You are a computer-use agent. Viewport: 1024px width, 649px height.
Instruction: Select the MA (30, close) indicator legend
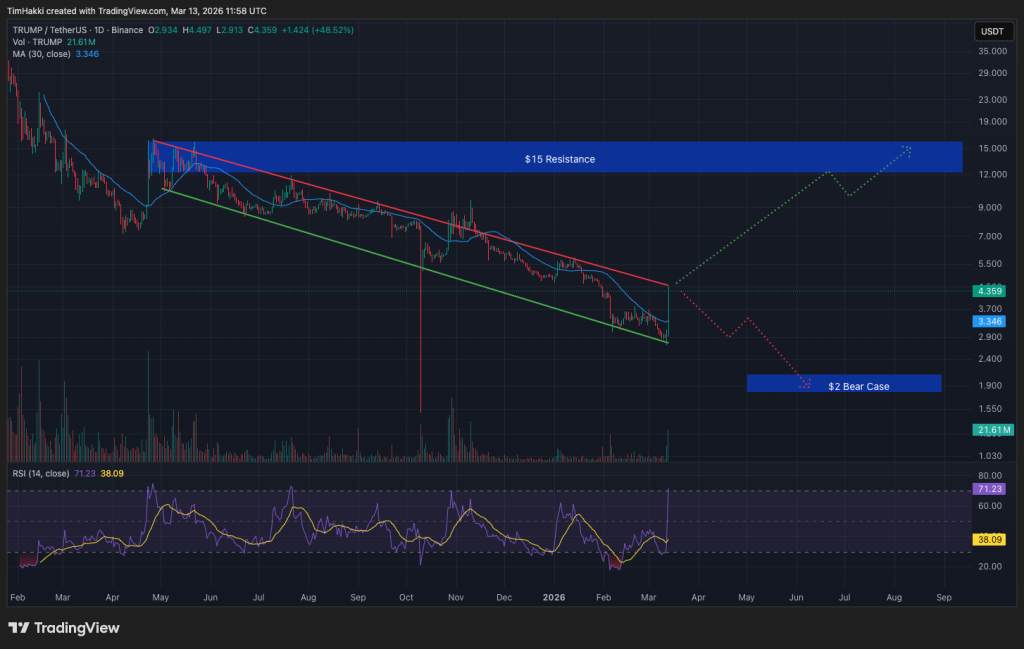click(x=40, y=54)
